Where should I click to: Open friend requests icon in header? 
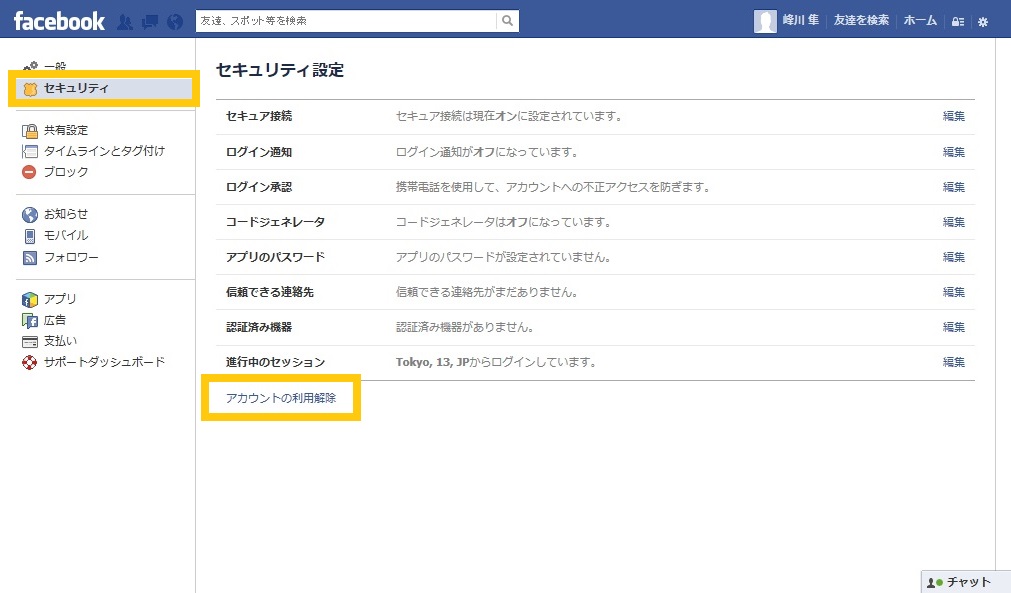125,22
